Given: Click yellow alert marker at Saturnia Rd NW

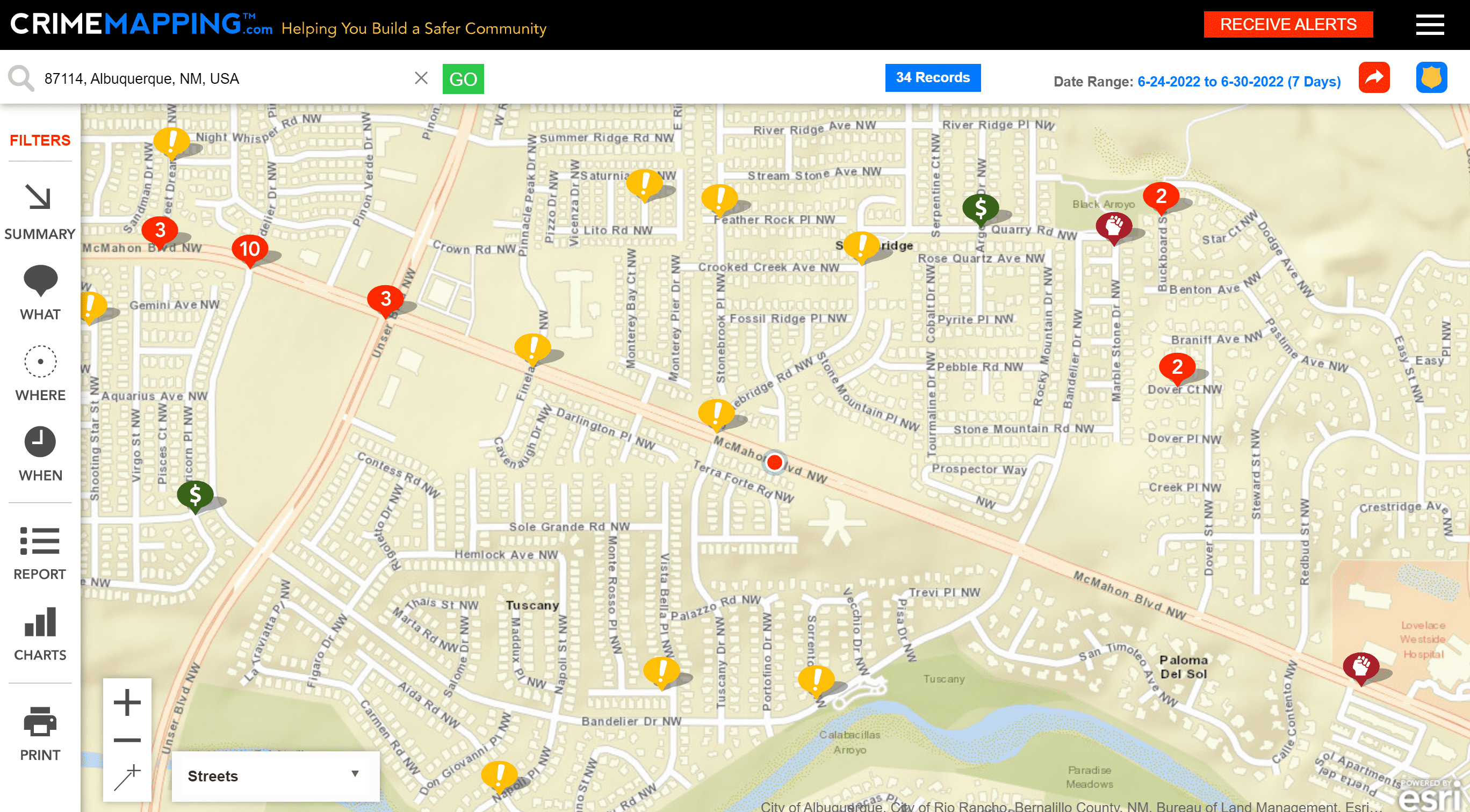Looking at the screenshot, I should coord(644,184).
